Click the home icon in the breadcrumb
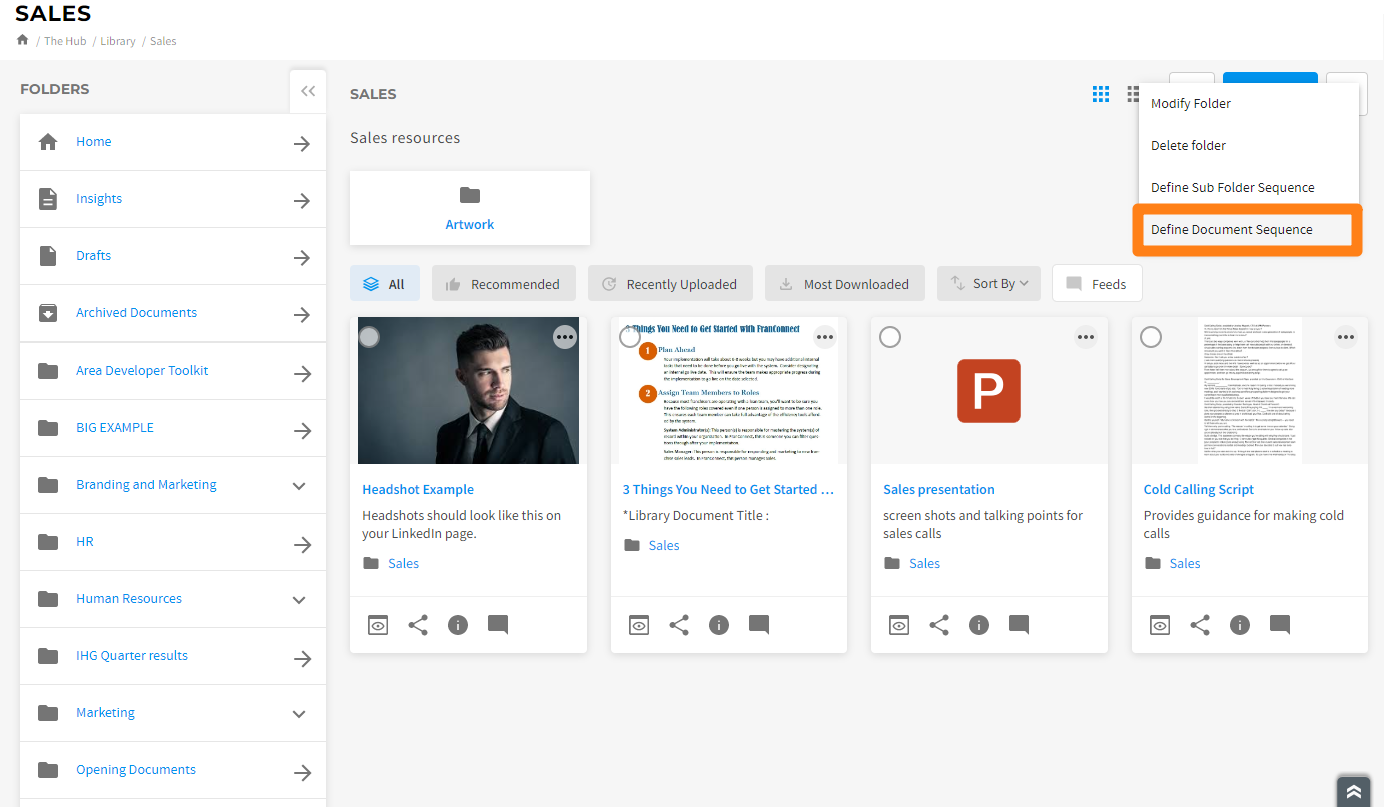1384x807 pixels. point(23,40)
